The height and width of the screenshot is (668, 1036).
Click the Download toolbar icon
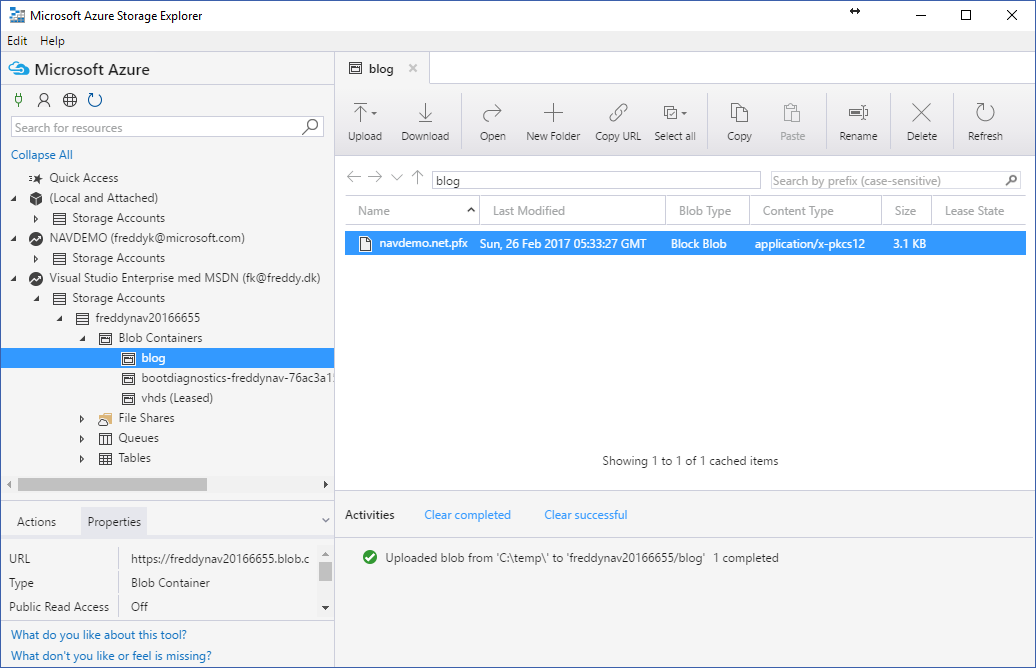tap(425, 113)
